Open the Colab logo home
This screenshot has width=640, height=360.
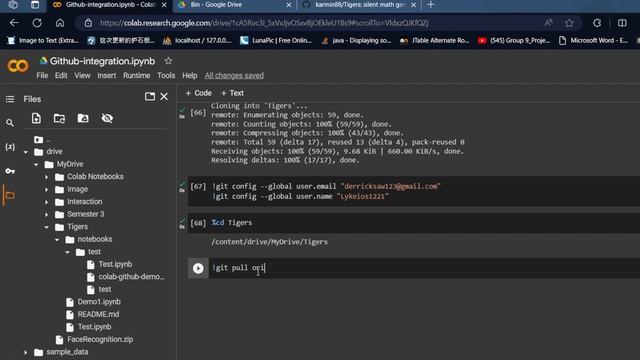point(18,66)
